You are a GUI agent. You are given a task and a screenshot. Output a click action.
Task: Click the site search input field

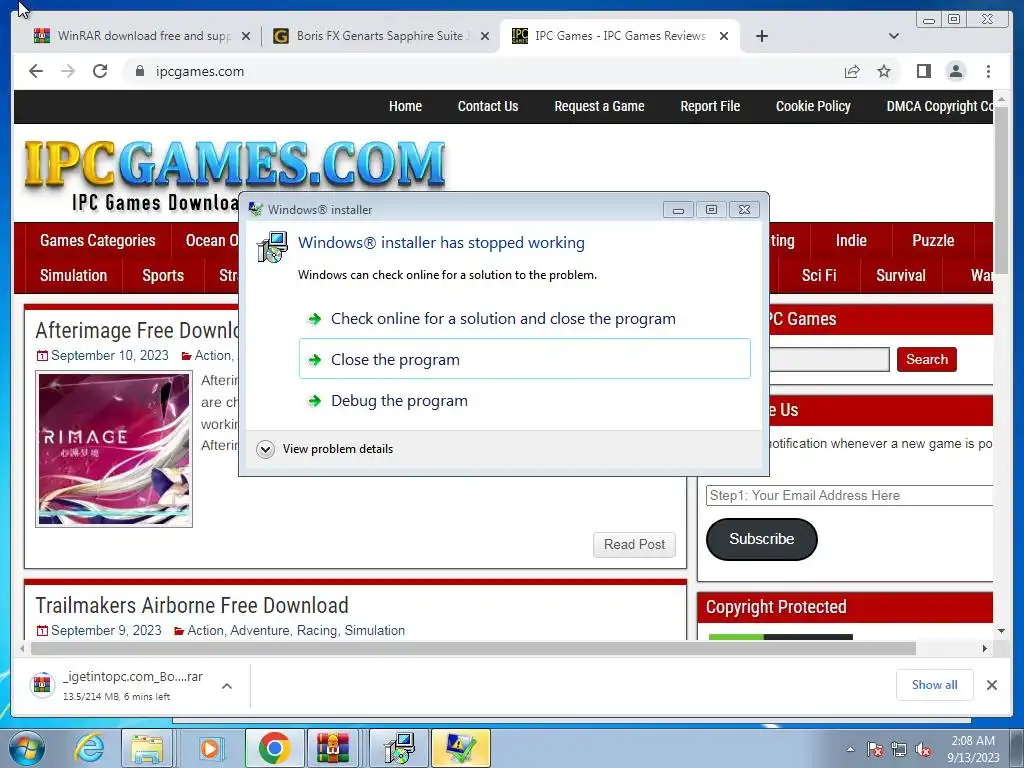pyautogui.click(x=829, y=359)
